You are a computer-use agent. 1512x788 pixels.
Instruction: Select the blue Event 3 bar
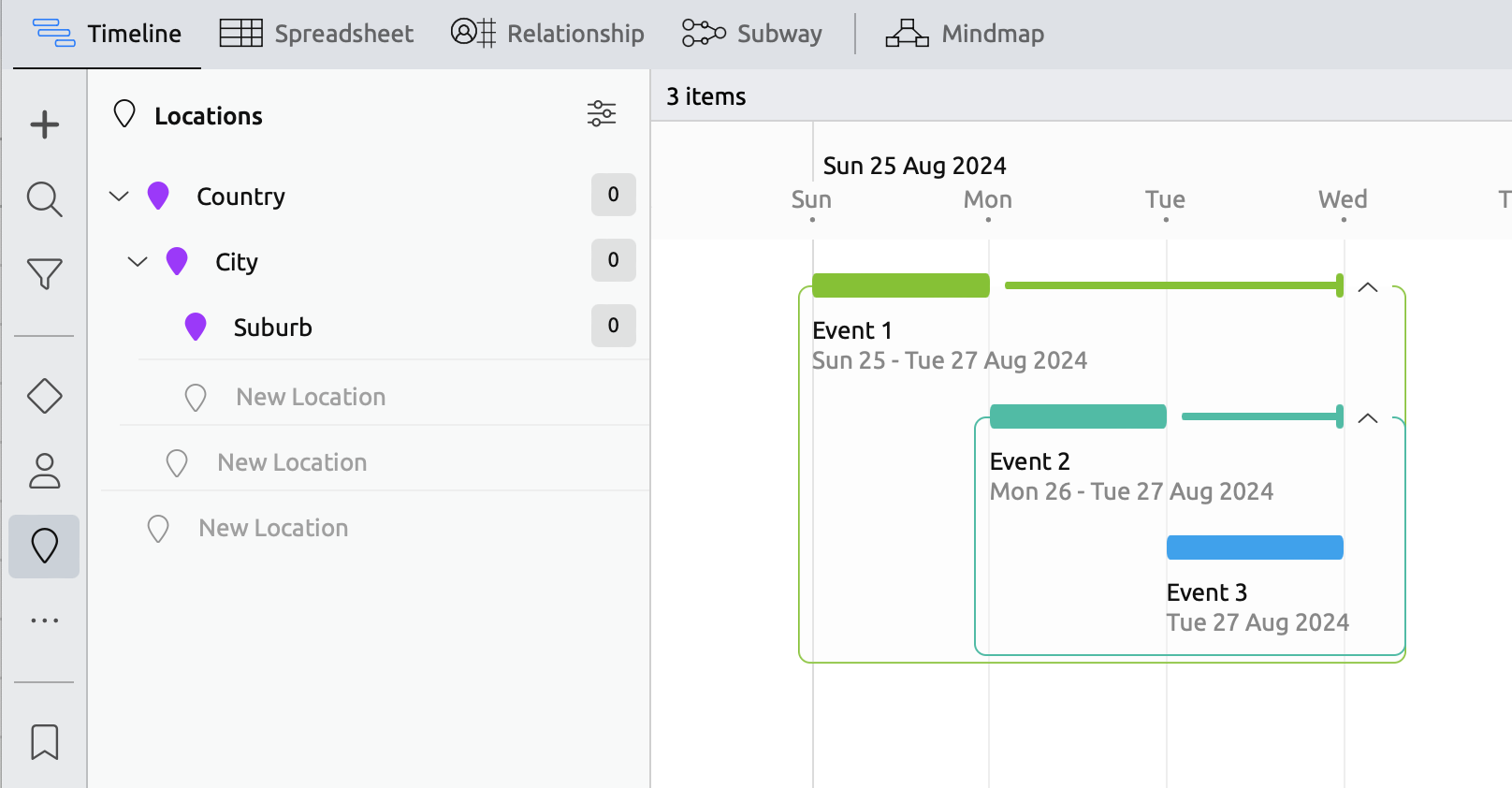(x=1255, y=547)
